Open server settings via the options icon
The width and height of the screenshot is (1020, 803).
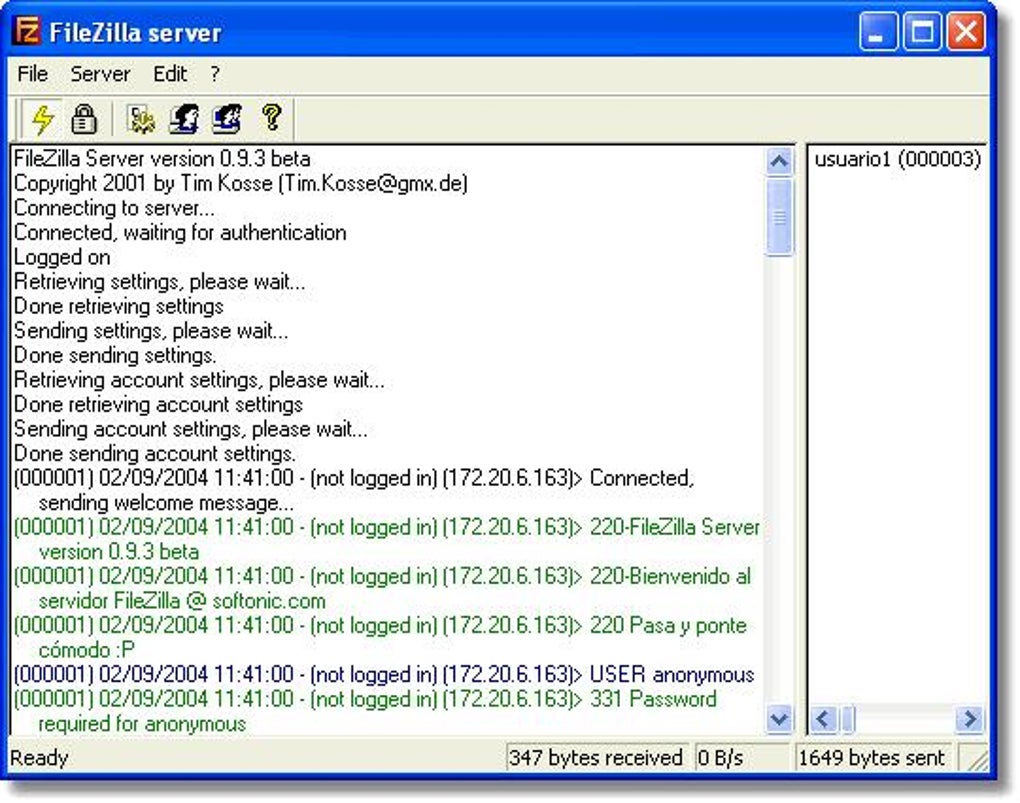pyautogui.click(x=142, y=119)
